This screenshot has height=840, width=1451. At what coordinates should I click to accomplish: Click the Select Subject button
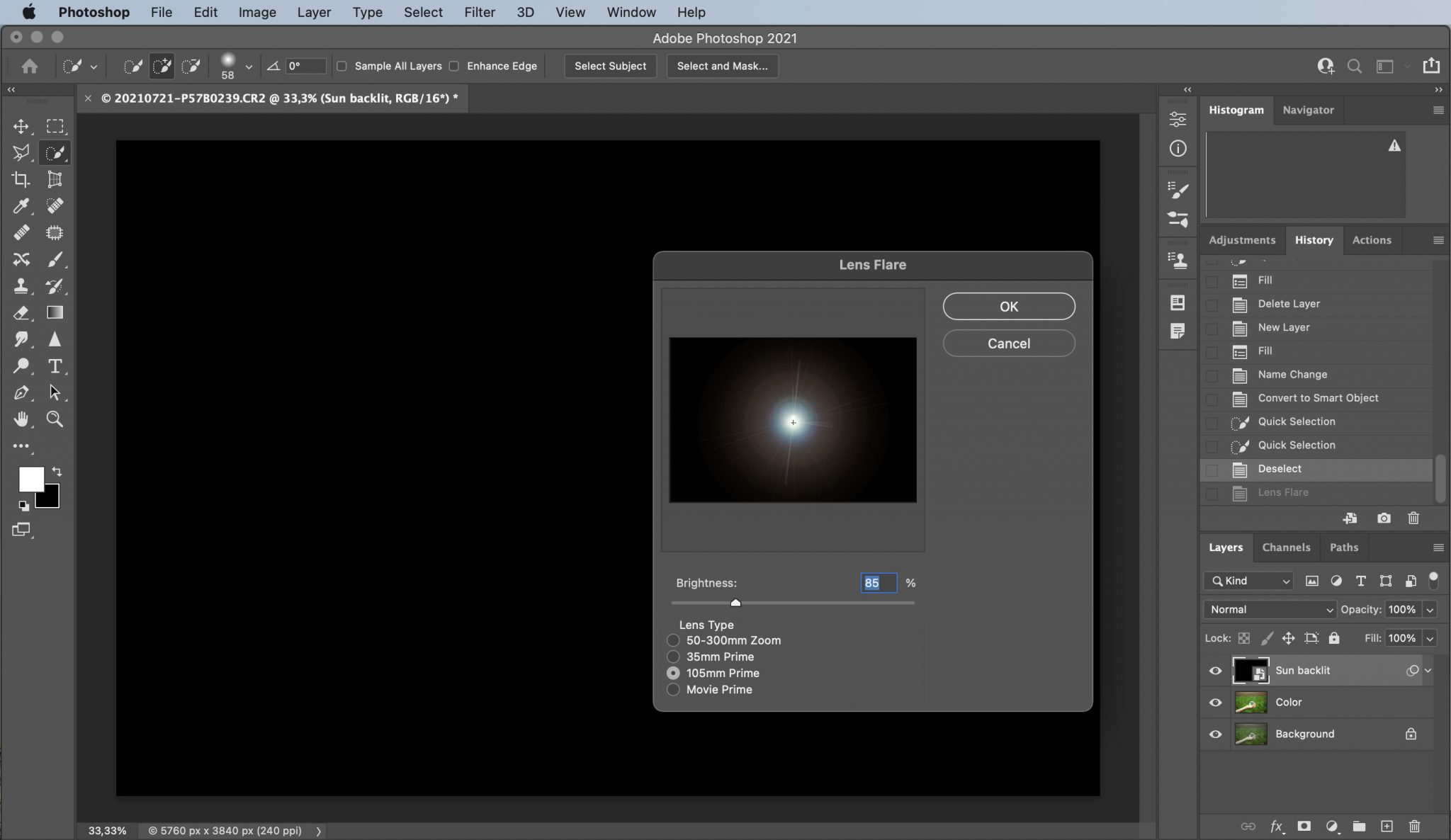click(609, 66)
